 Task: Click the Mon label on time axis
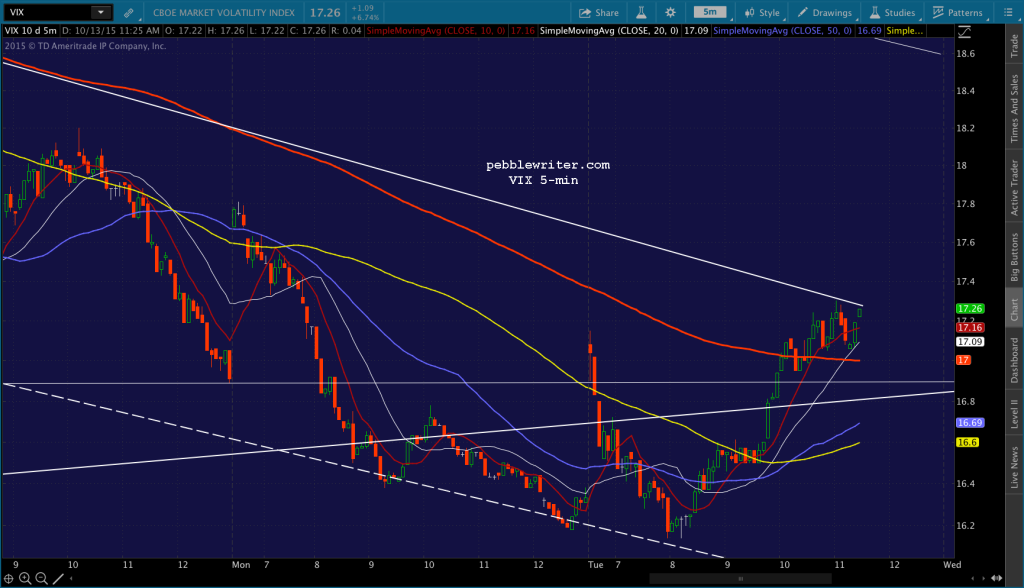(x=241, y=564)
